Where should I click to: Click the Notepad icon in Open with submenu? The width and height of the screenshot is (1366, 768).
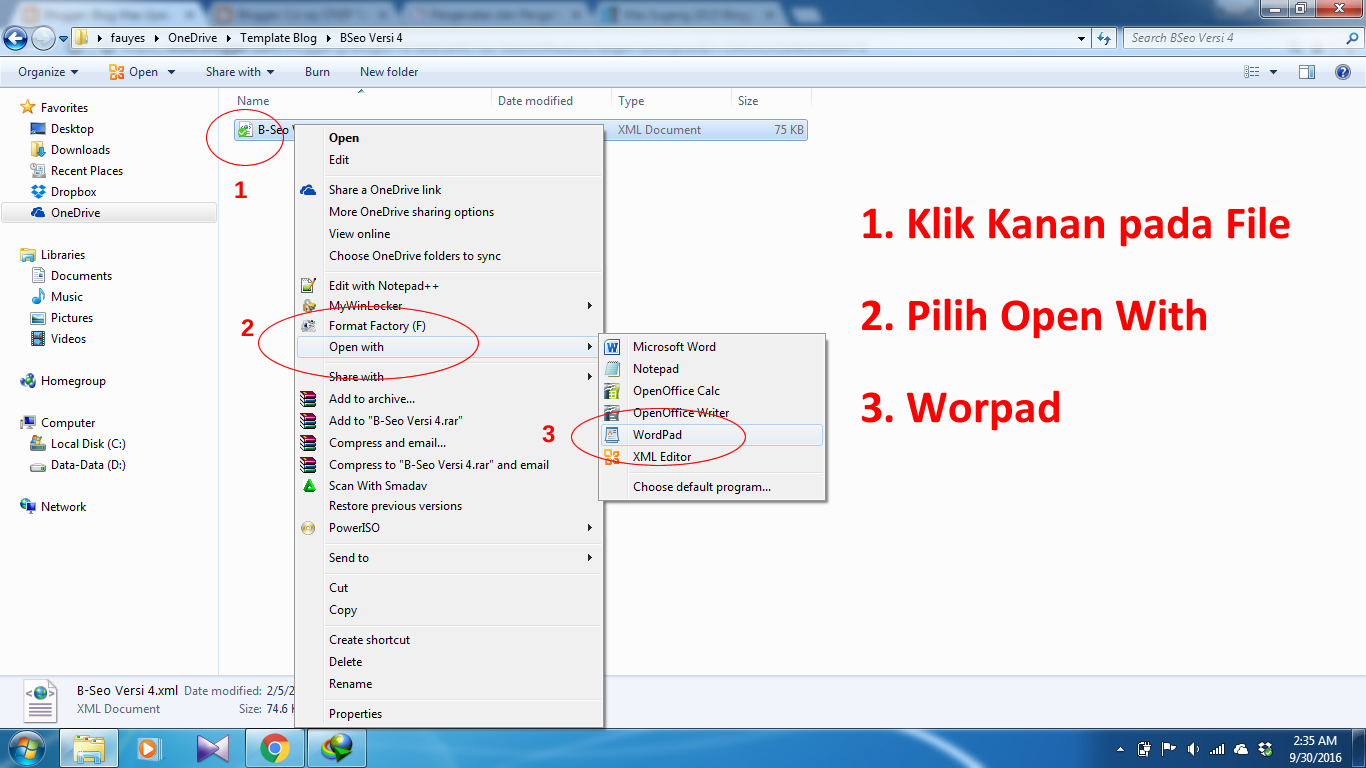(x=613, y=369)
